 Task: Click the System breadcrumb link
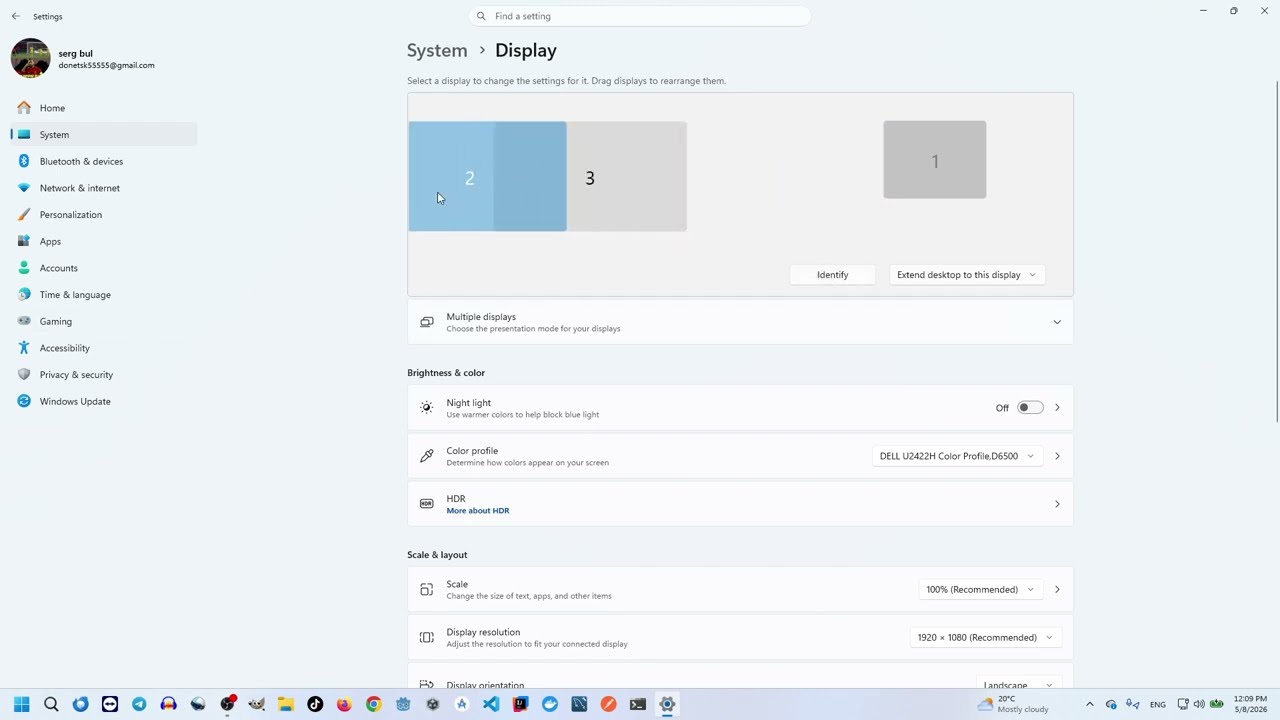pyautogui.click(x=437, y=50)
